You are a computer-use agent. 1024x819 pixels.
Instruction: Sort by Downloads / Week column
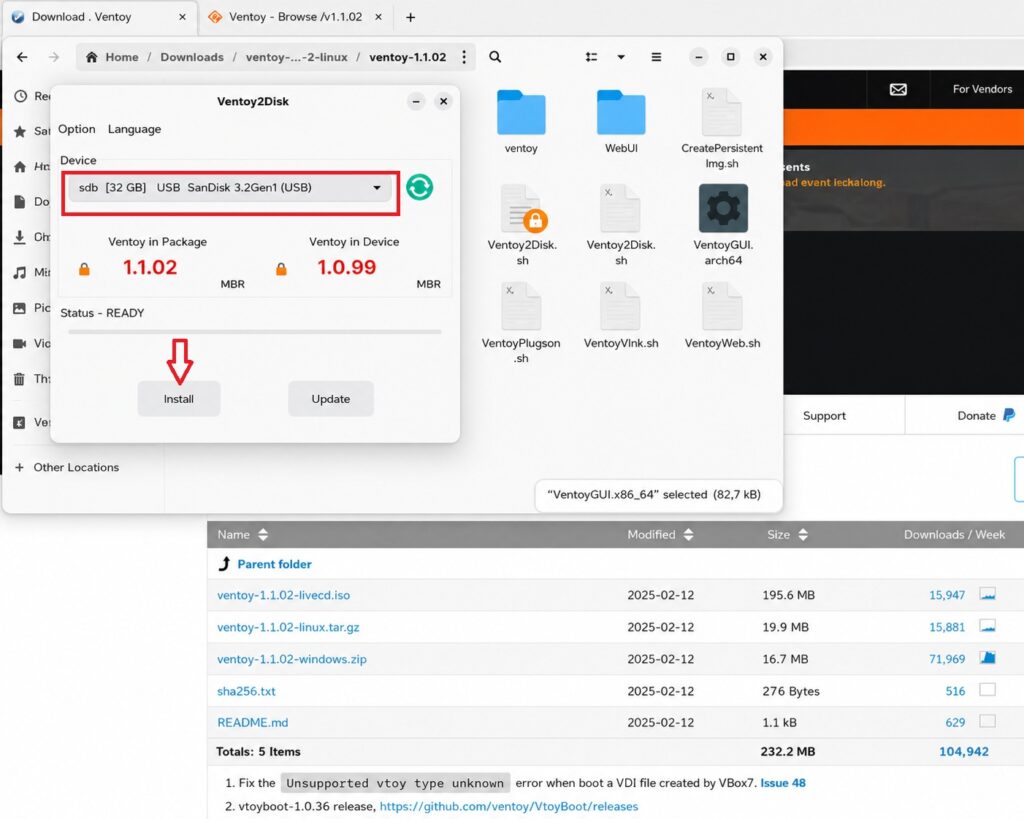[x=954, y=535]
